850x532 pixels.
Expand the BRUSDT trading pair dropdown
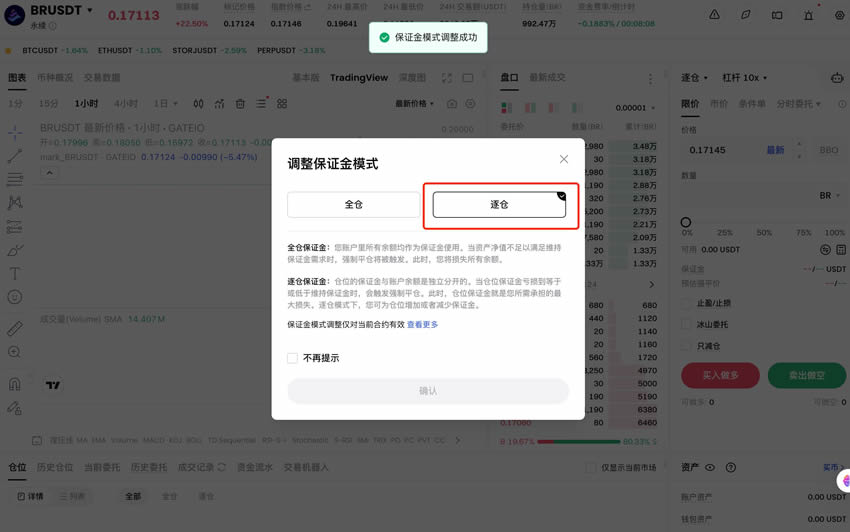(x=90, y=10)
